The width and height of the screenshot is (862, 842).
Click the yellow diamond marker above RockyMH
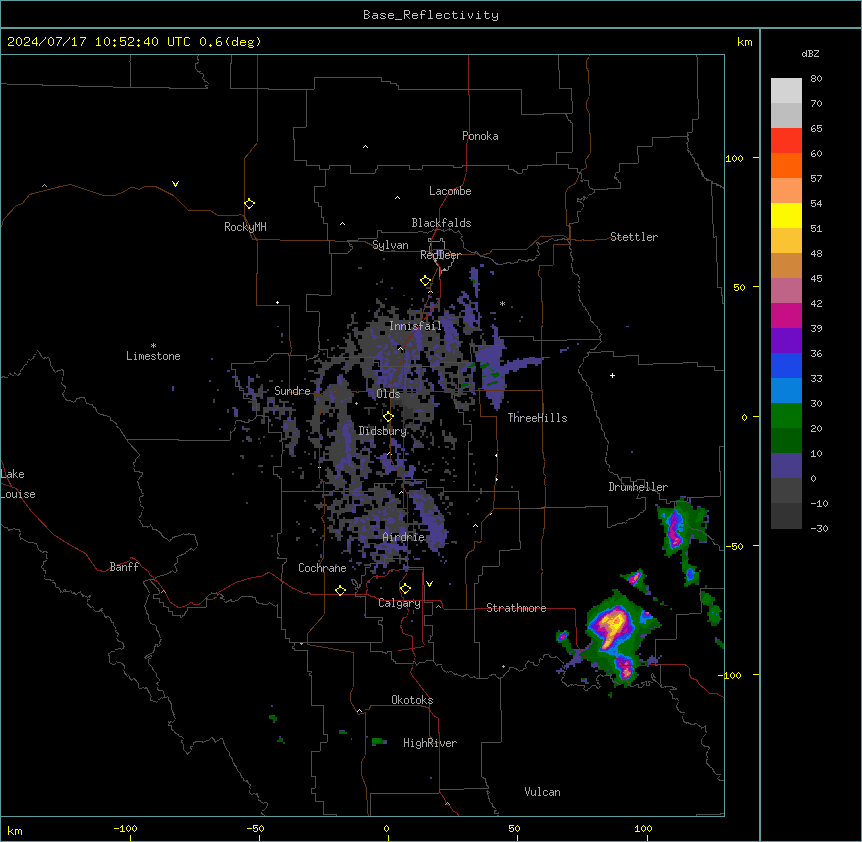[x=249, y=204]
